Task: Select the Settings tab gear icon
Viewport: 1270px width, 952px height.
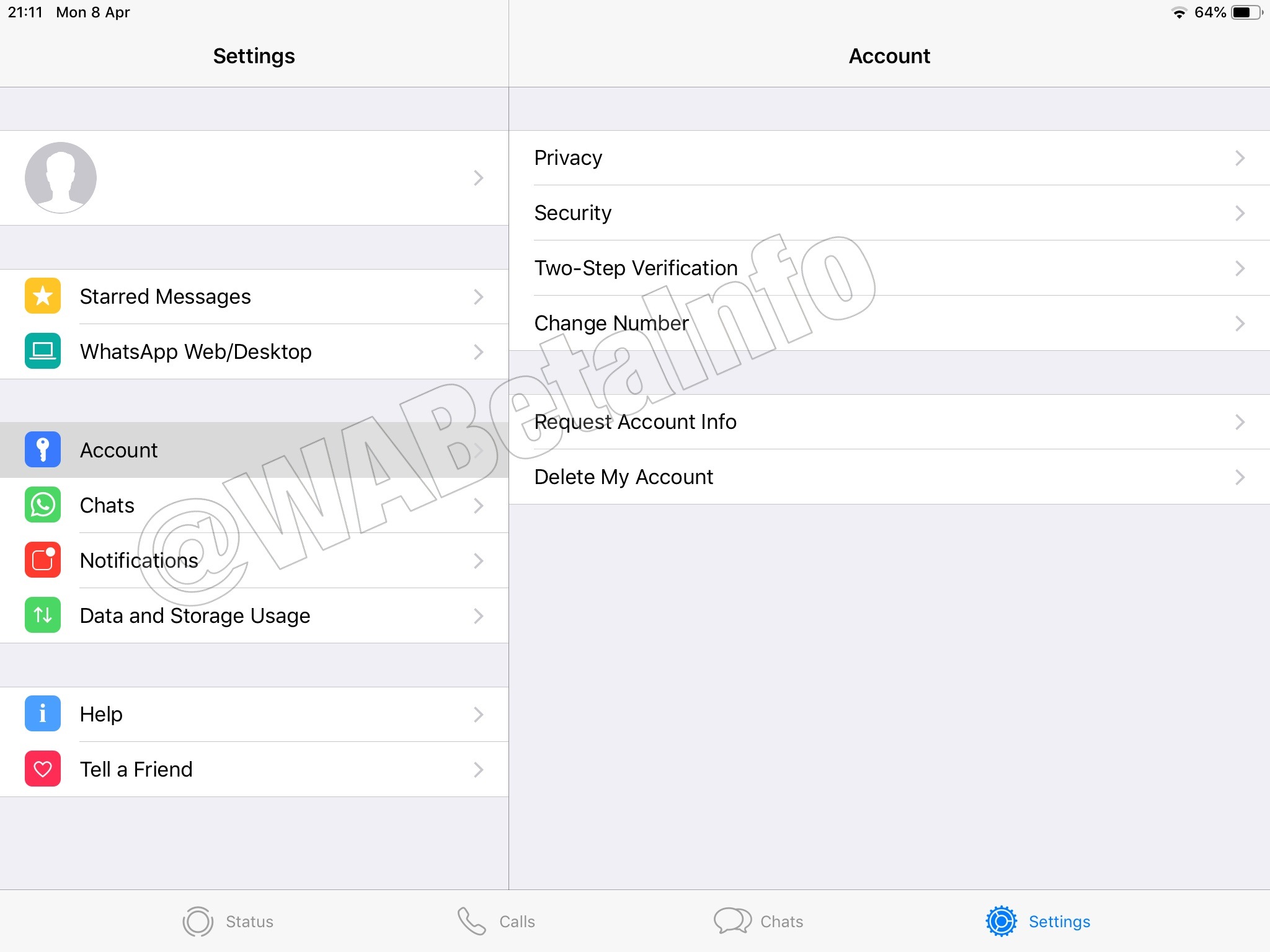Action: pos(1001,922)
